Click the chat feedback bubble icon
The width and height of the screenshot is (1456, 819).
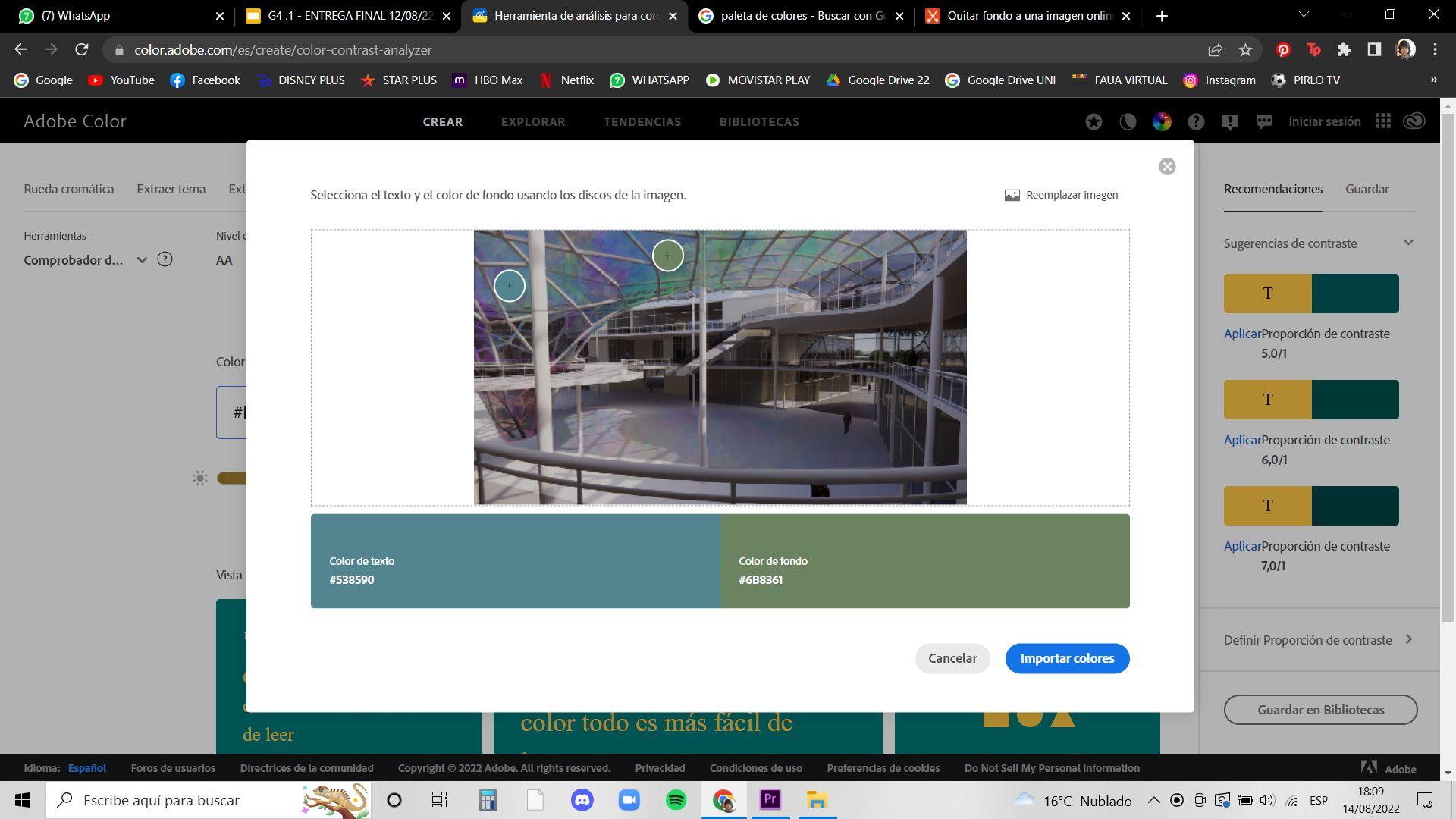tap(1264, 121)
